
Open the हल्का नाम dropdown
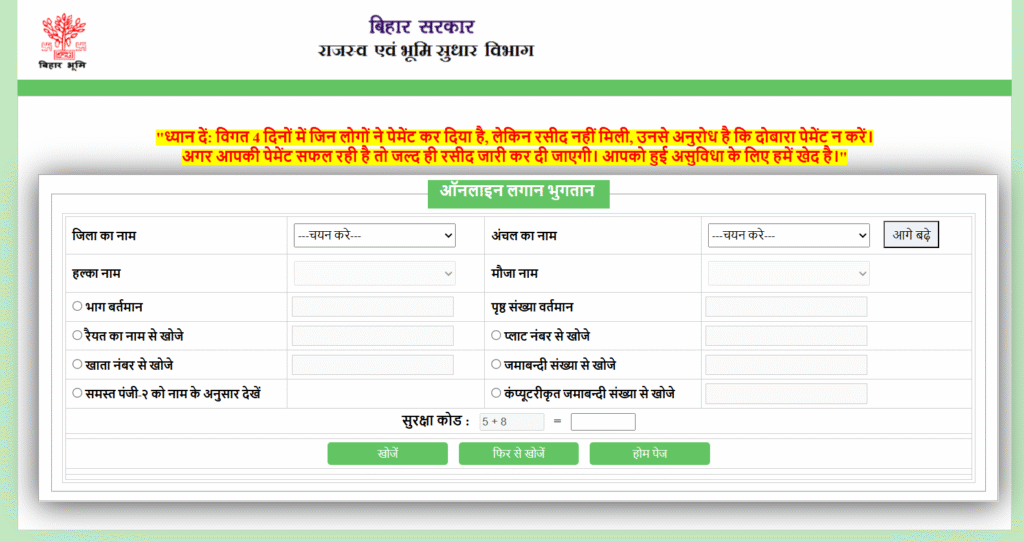(x=374, y=274)
